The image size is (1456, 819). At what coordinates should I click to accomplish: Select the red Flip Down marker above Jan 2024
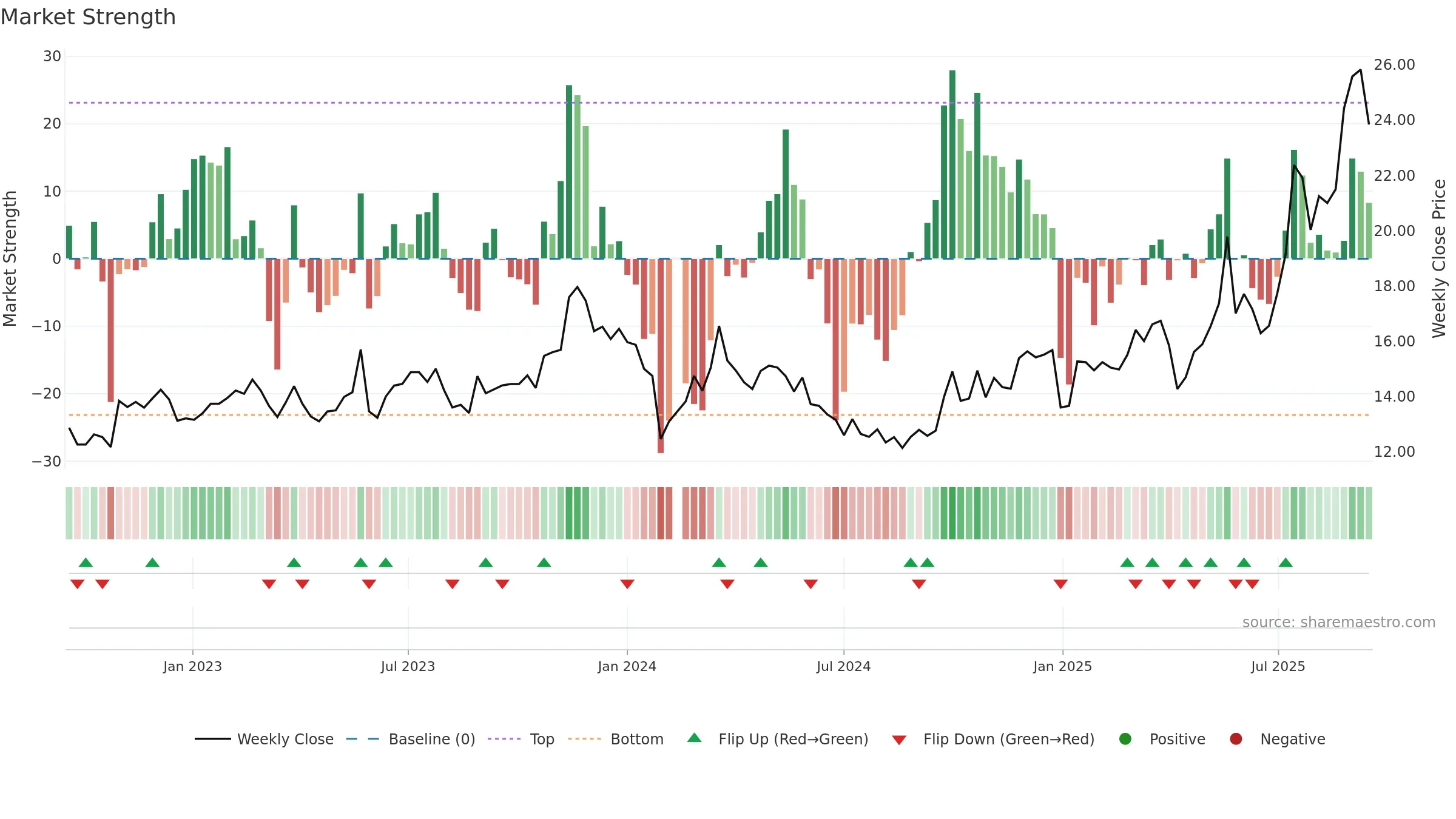627,584
